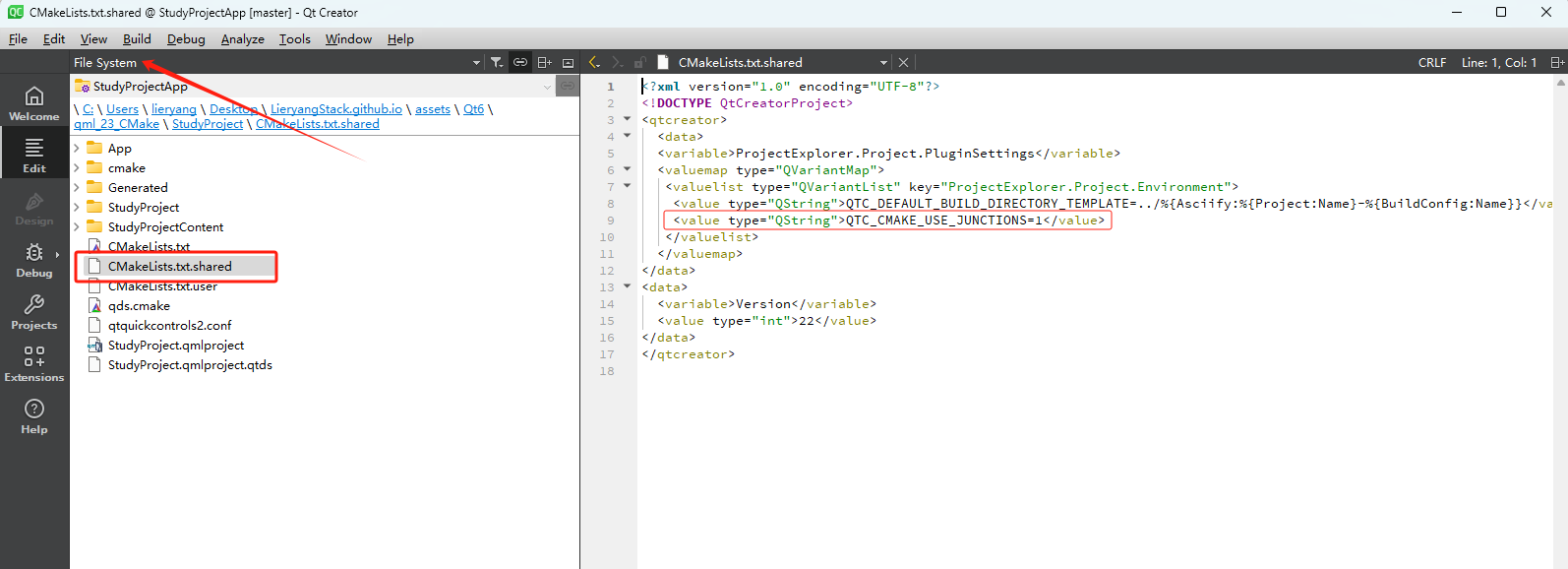Select the qds.cmake file

(x=139, y=306)
